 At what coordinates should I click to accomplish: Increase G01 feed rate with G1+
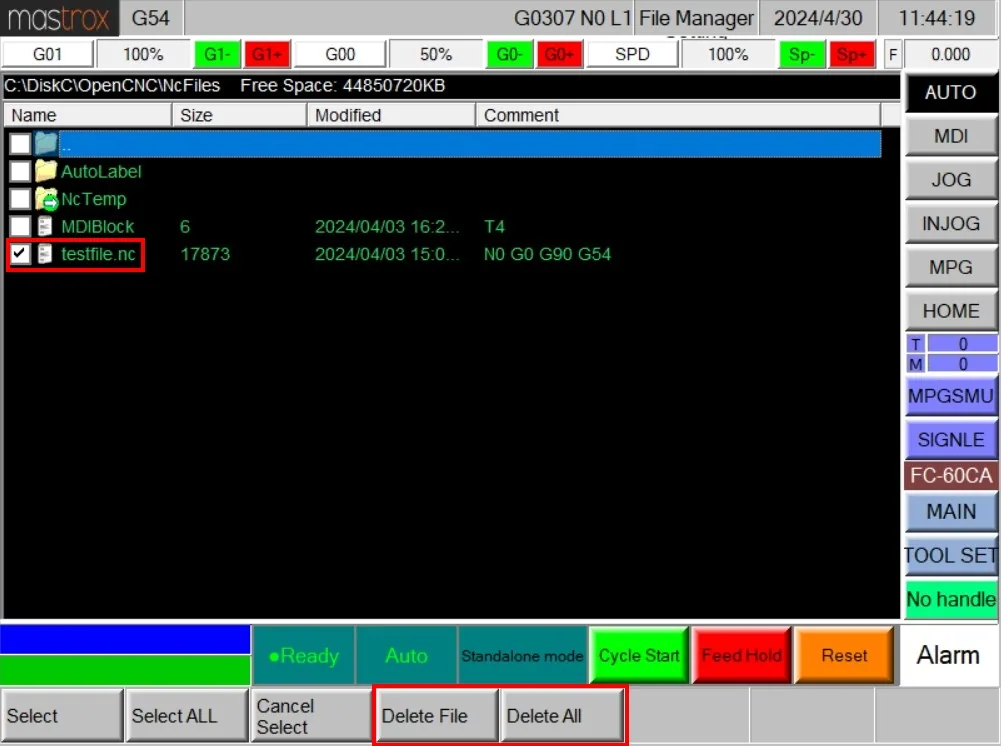[x=267, y=54]
